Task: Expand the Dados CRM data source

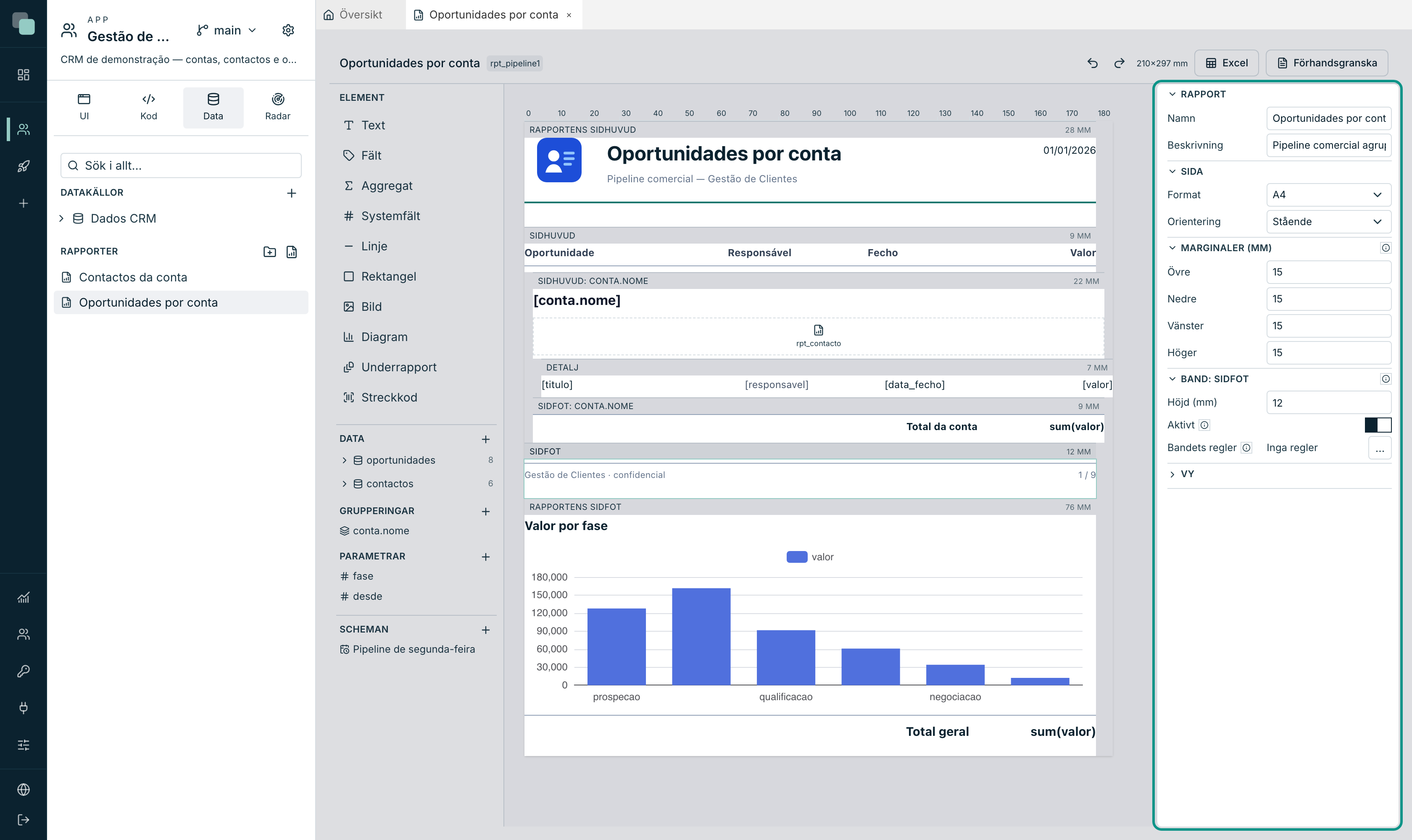Action: tap(61, 218)
